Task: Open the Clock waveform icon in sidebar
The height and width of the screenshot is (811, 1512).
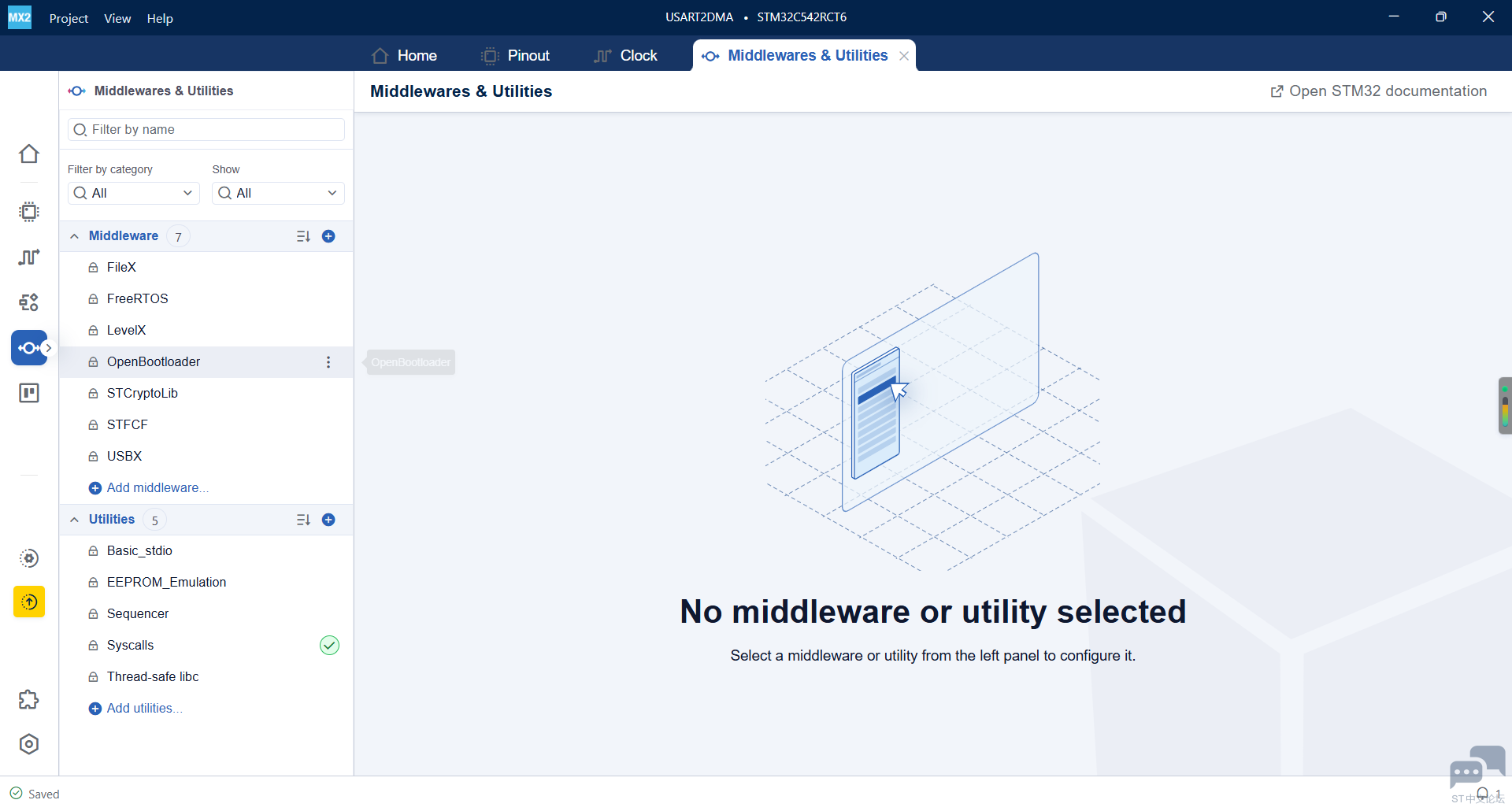Action: tap(29, 257)
